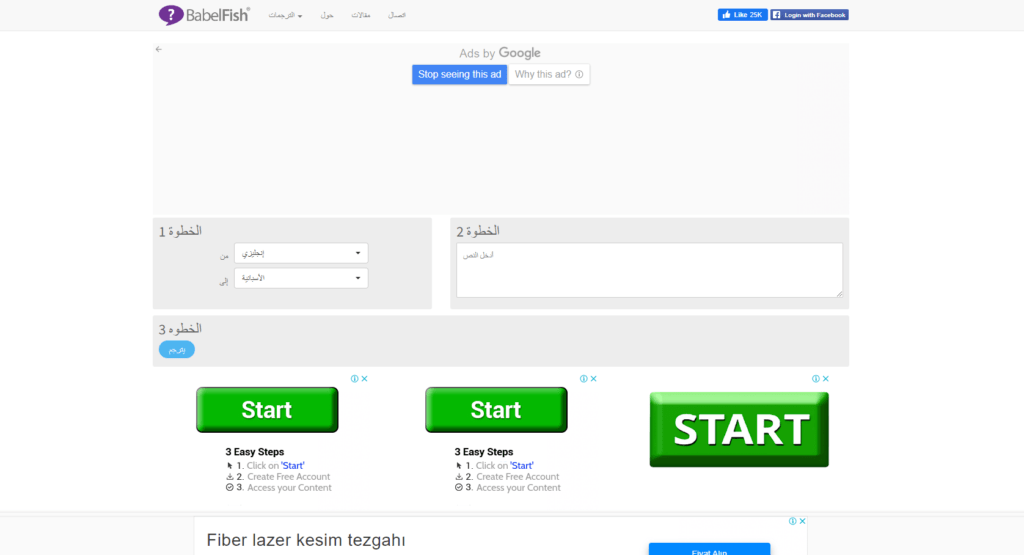This screenshot has height=555, width=1024.
Task: Click the BabelFish logo in the header
Action: click(204, 15)
